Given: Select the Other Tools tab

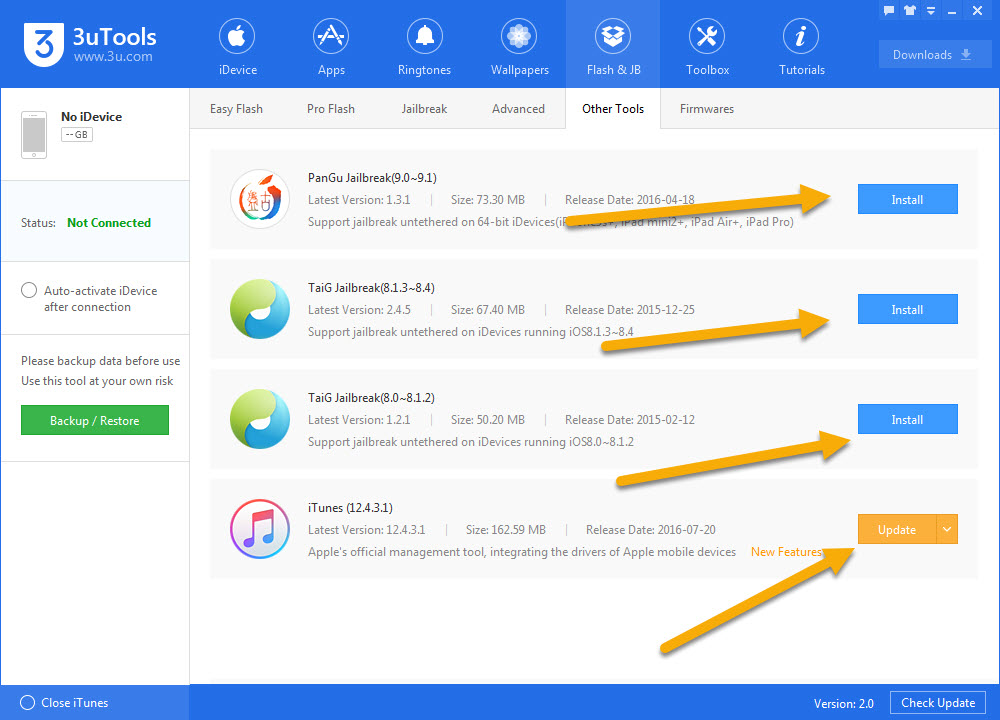Looking at the screenshot, I should tap(613, 108).
